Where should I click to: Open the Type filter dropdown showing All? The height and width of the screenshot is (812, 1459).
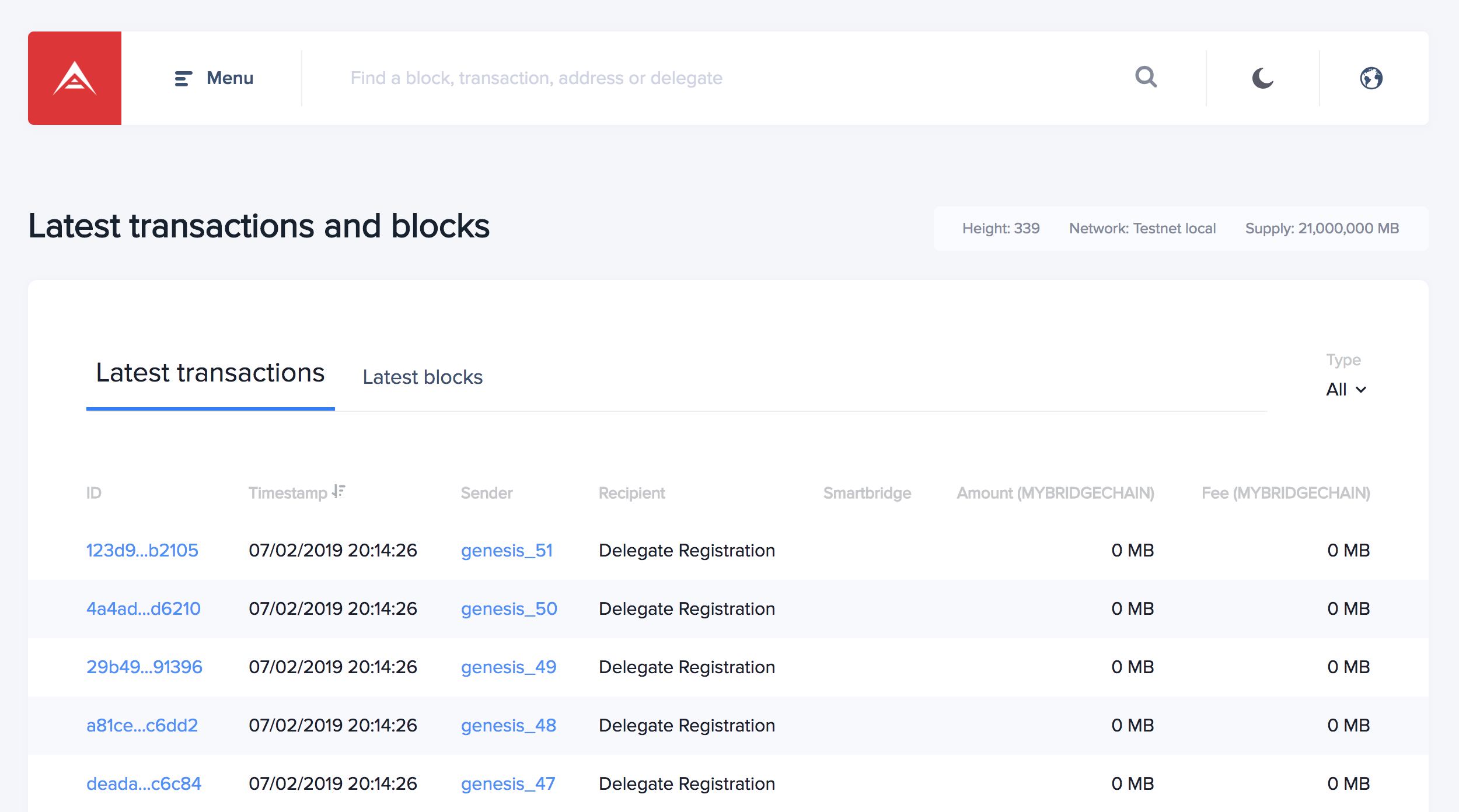click(1345, 389)
